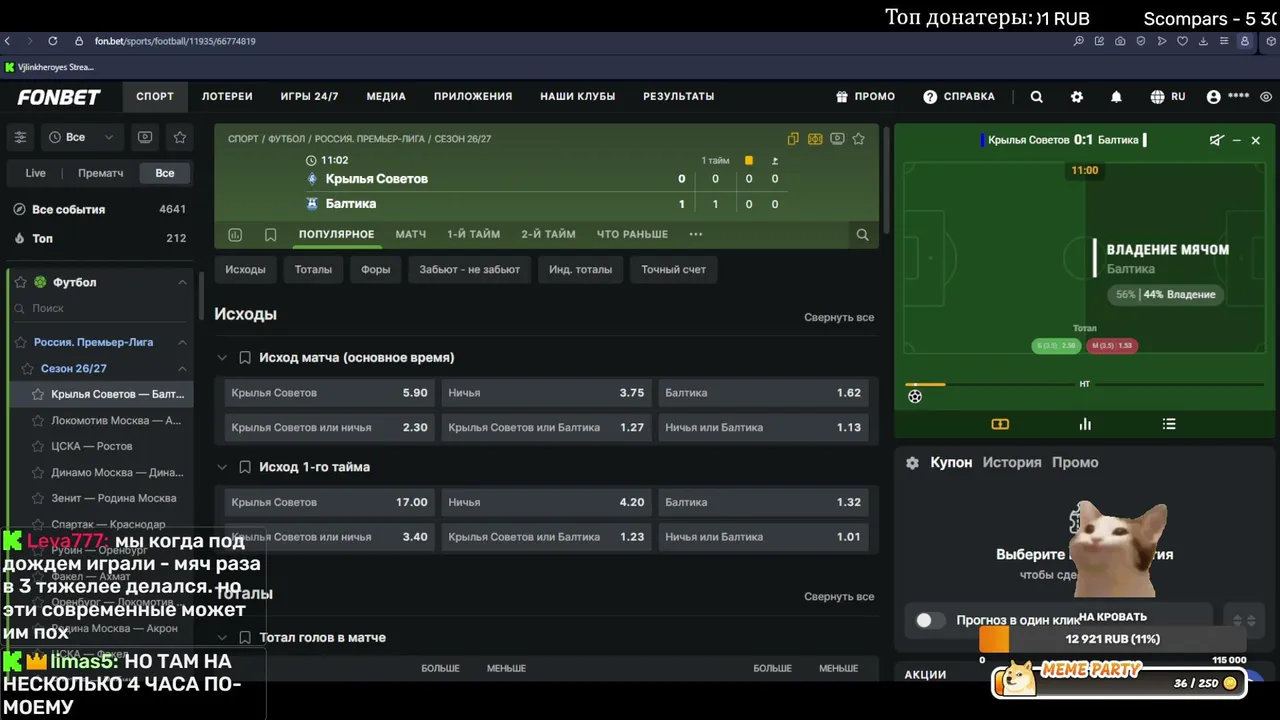Favorite Россия. Премьер-Лига with its star
This screenshot has width=1280, height=720.
pos(20,342)
